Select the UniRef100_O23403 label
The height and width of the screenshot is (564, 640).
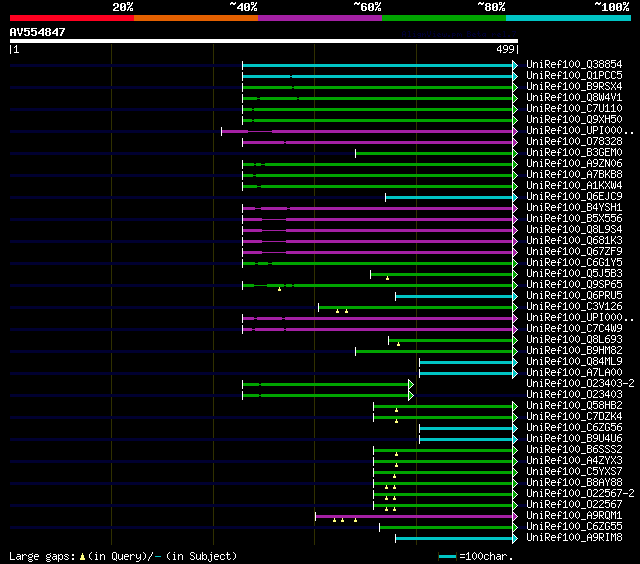click(x=574, y=395)
